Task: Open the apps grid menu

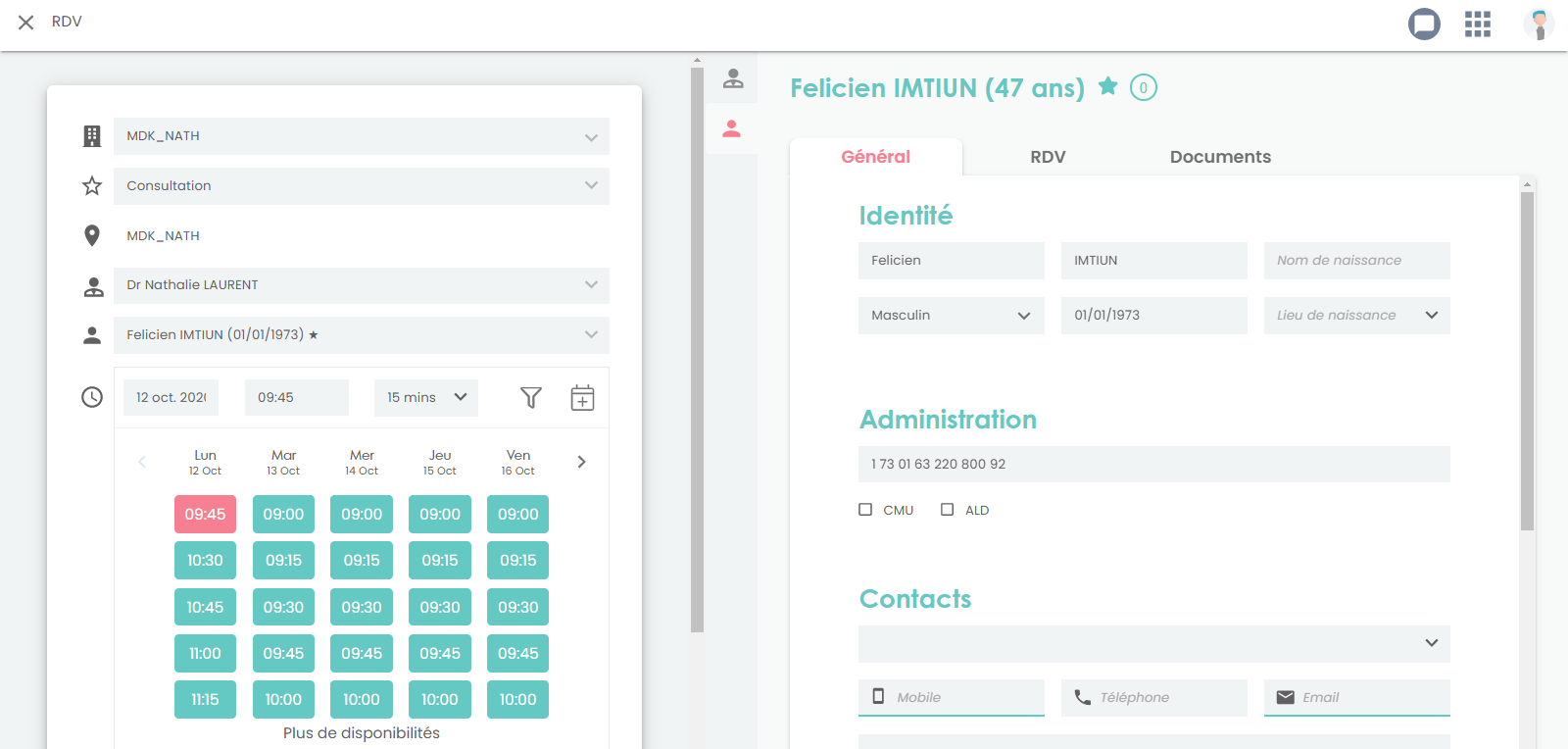Action: (x=1477, y=24)
